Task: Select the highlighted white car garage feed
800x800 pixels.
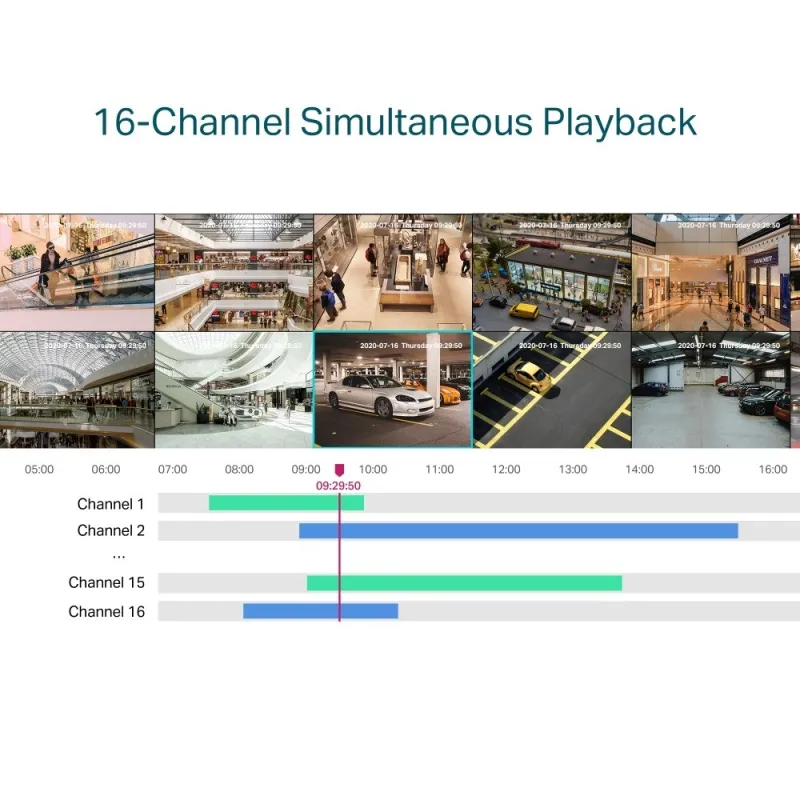Action: click(x=392, y=390)
